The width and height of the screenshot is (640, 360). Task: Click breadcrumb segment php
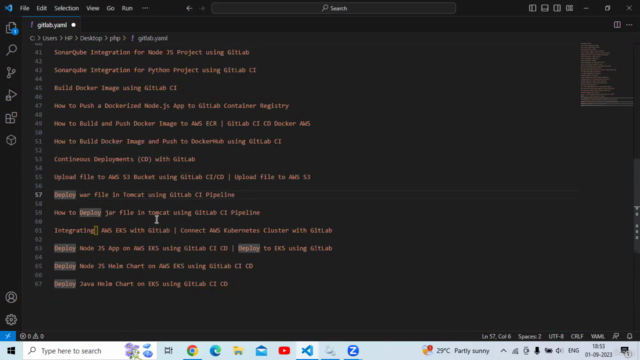[115, 38]
